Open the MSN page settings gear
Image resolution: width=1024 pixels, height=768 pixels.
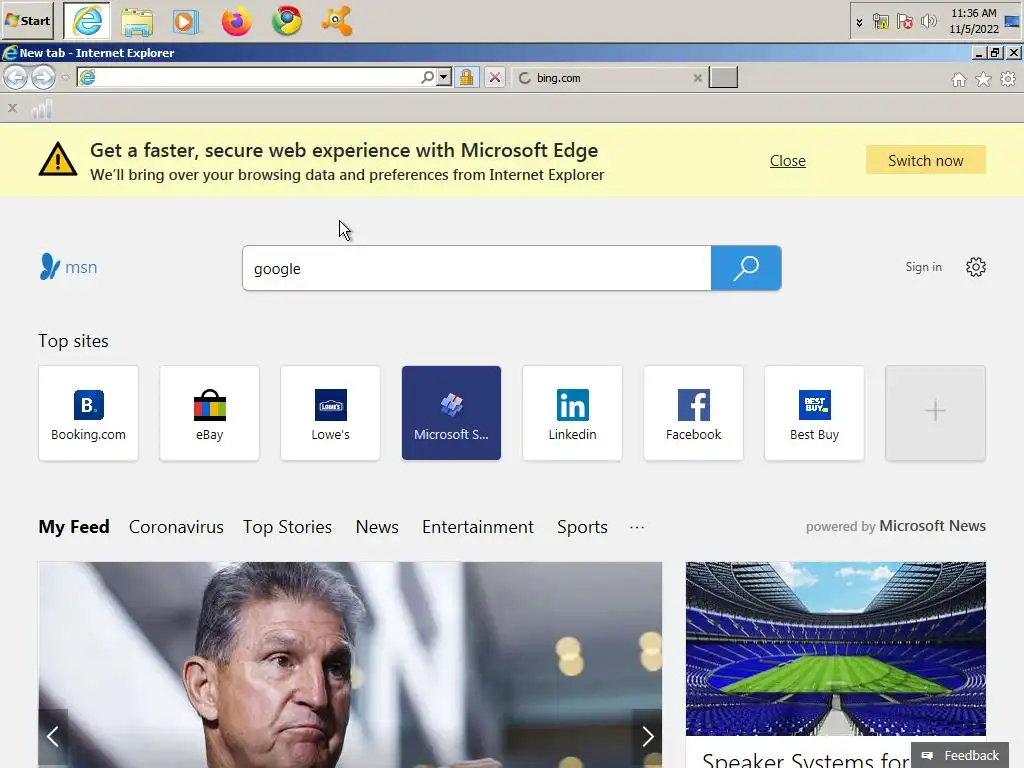976,266
